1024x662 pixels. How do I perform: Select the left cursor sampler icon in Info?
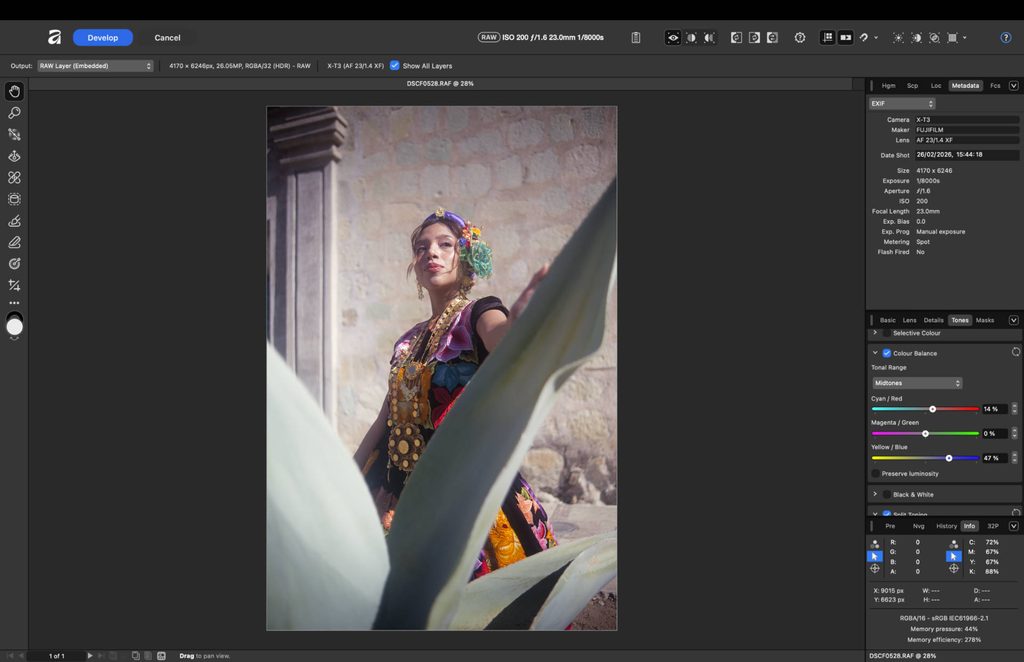[x=874, y=556]
